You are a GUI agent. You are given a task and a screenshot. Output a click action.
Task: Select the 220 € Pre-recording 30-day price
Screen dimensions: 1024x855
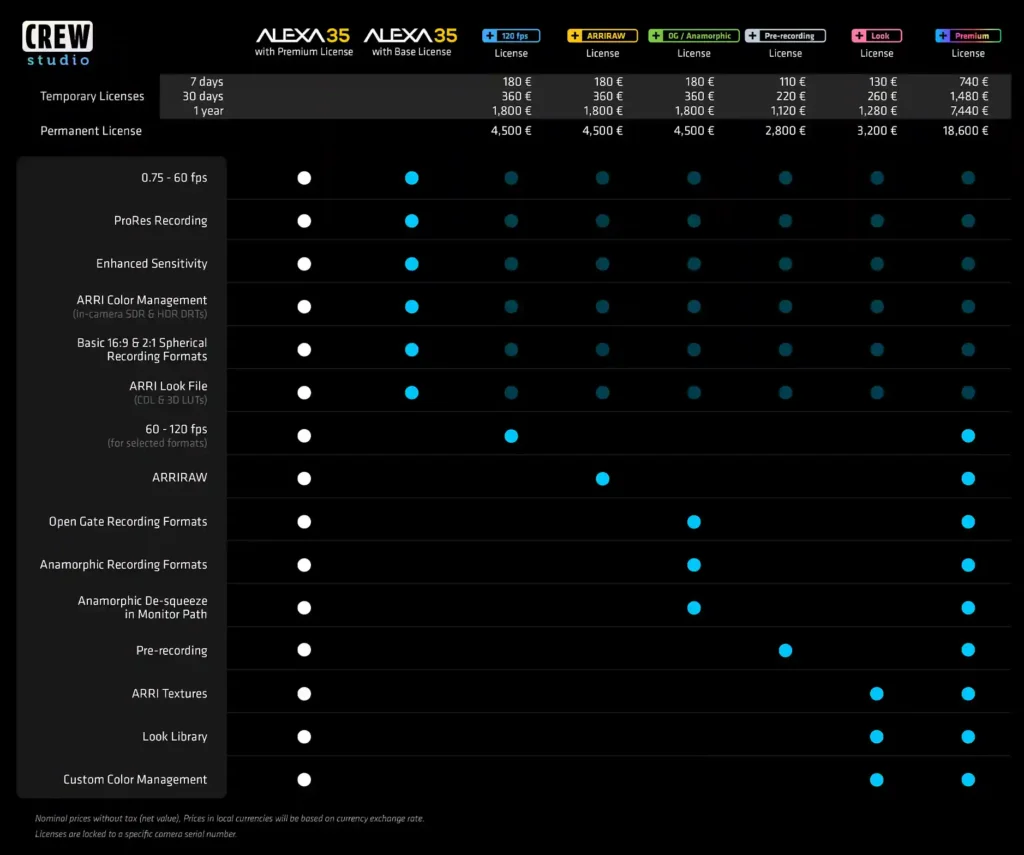[x=790, y=96]
